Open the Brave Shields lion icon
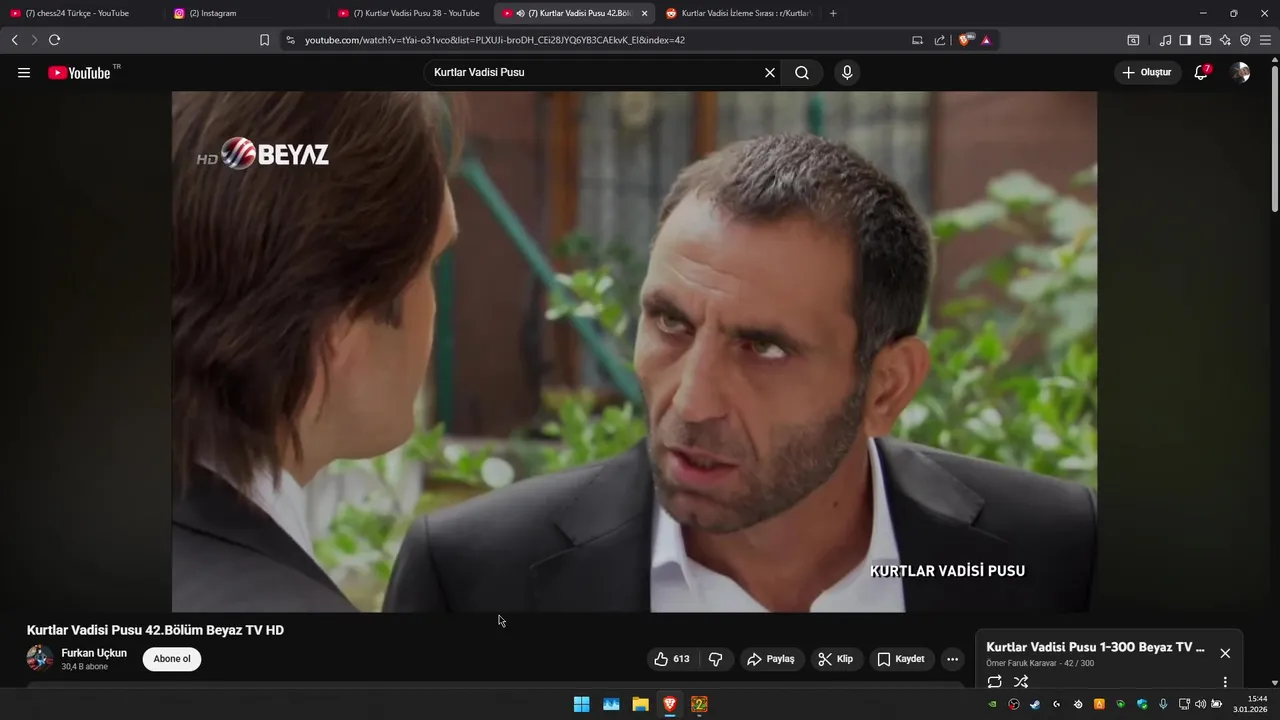This screenshot has height=720, width=1280. pyautogui.click(x=965, y=40)
